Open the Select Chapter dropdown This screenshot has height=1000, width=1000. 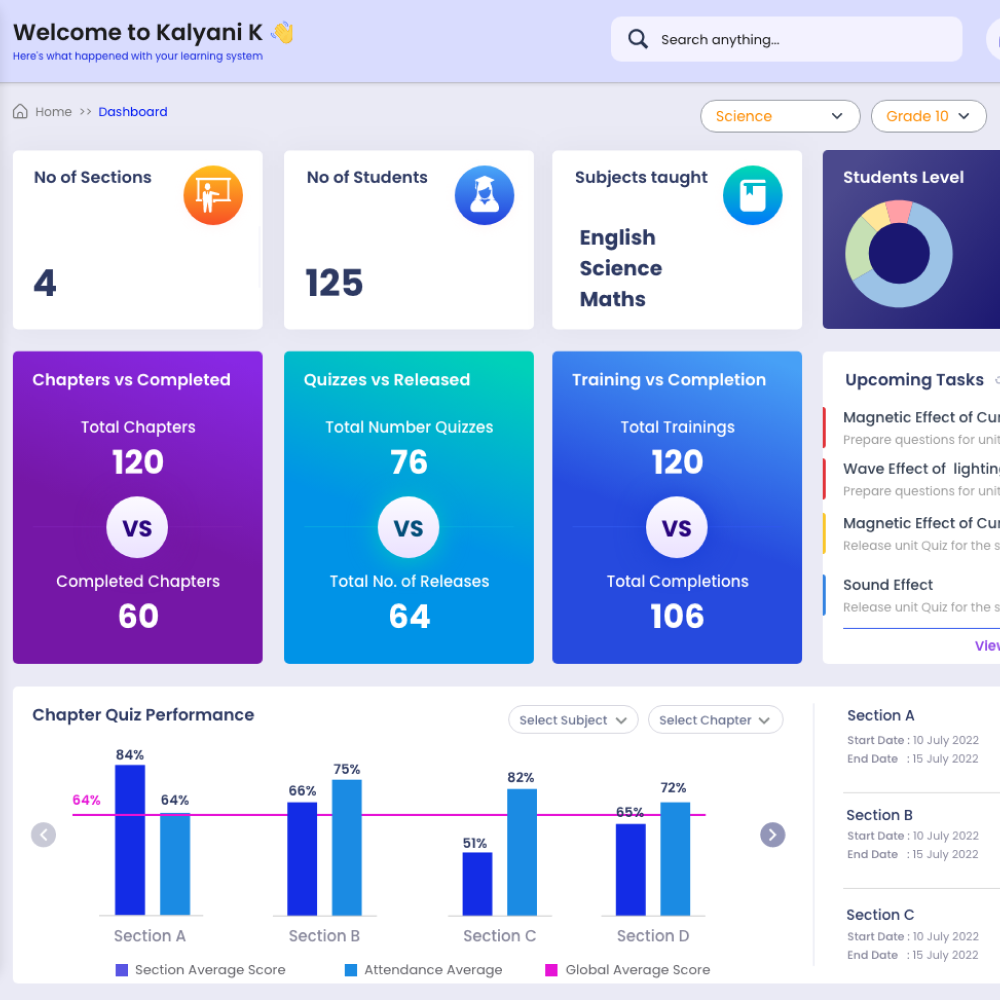pyautogui.click(x=715, y=720)
